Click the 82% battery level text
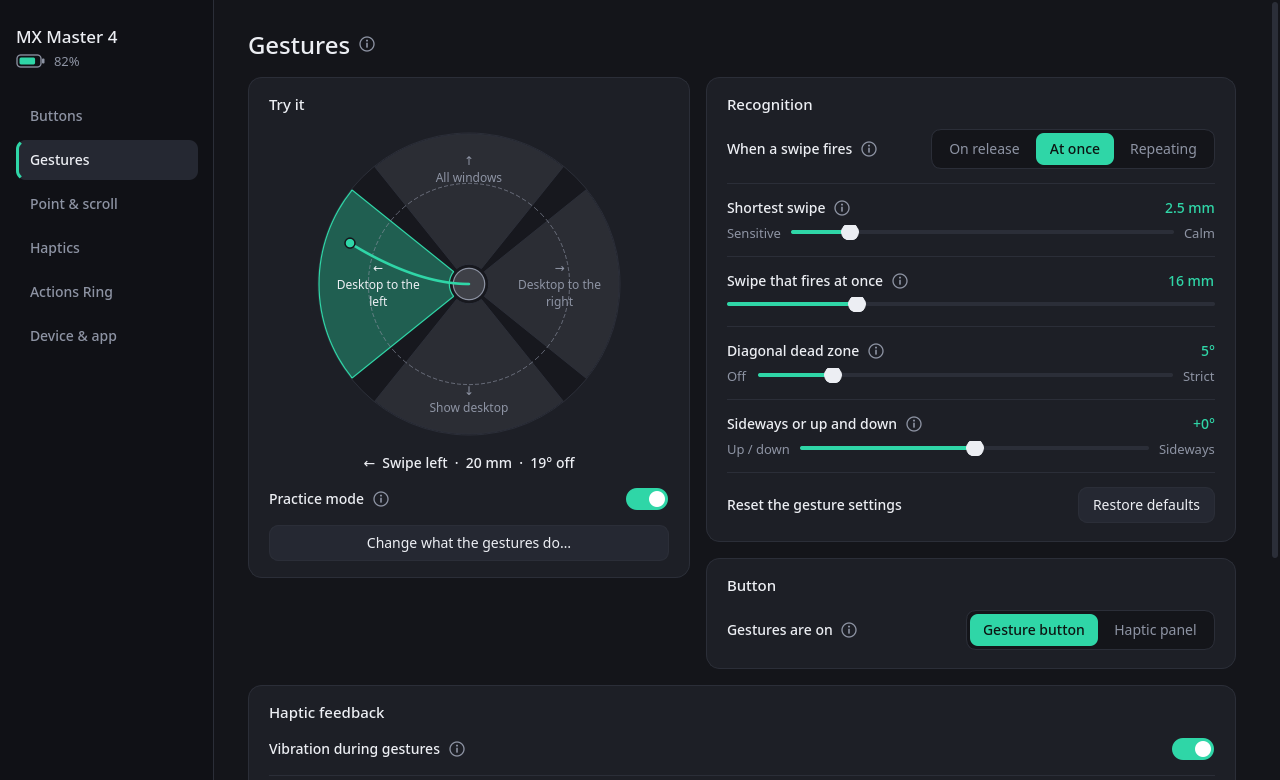This screenshot has height=780, width=1280. click(67, 61)
